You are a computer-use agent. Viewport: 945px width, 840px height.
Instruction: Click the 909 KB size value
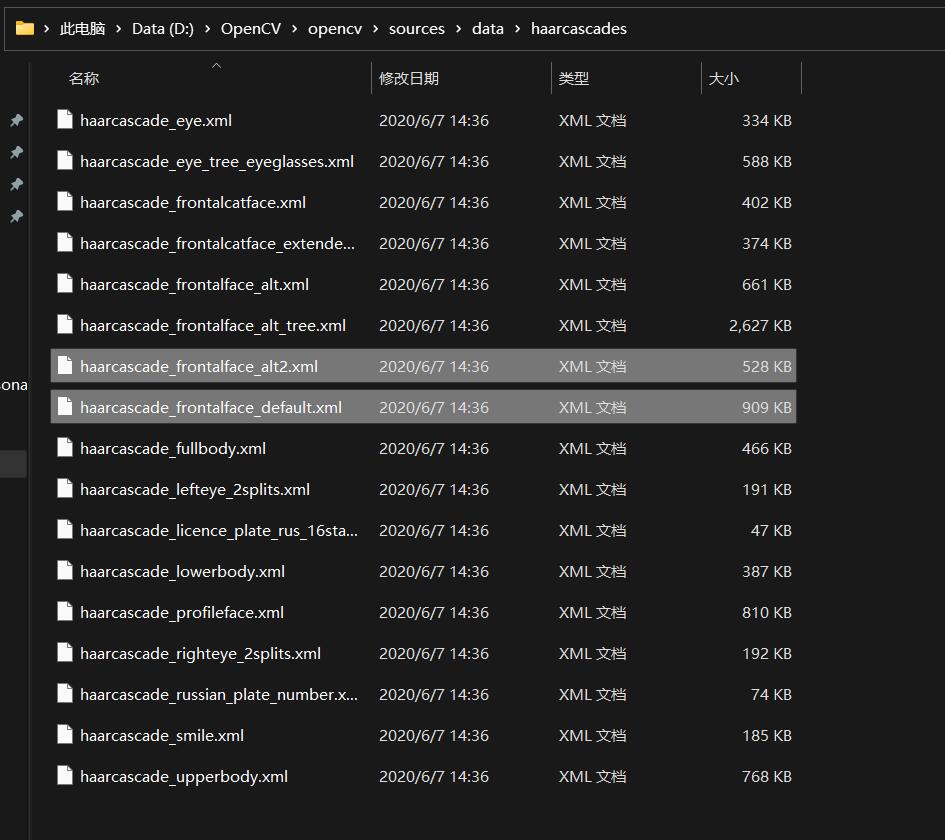pos(767,407)
